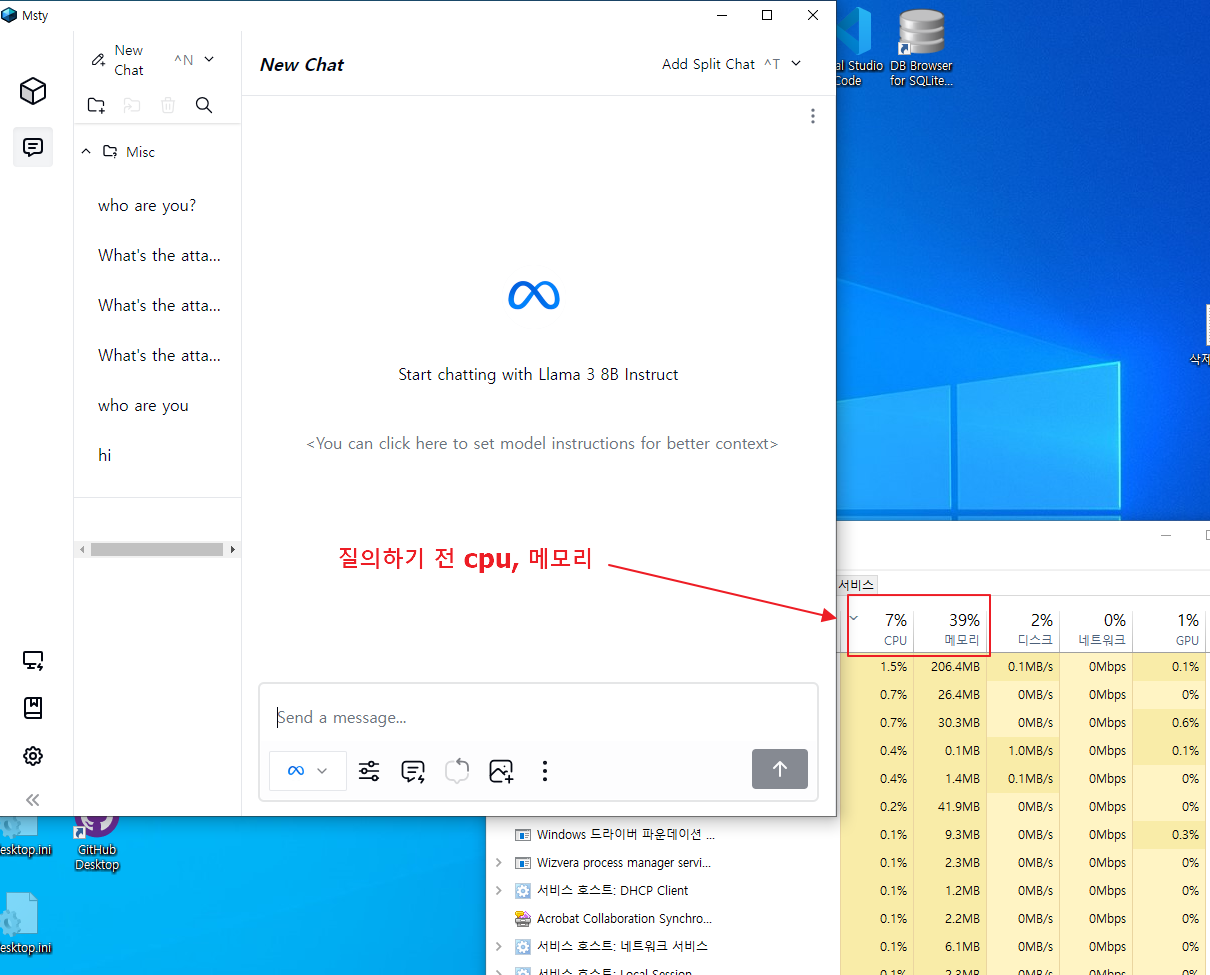Expand Add Split Chat dropdown arrow
The height and width of the screenshot is (975, 1210).
click(x=796, y=64)
